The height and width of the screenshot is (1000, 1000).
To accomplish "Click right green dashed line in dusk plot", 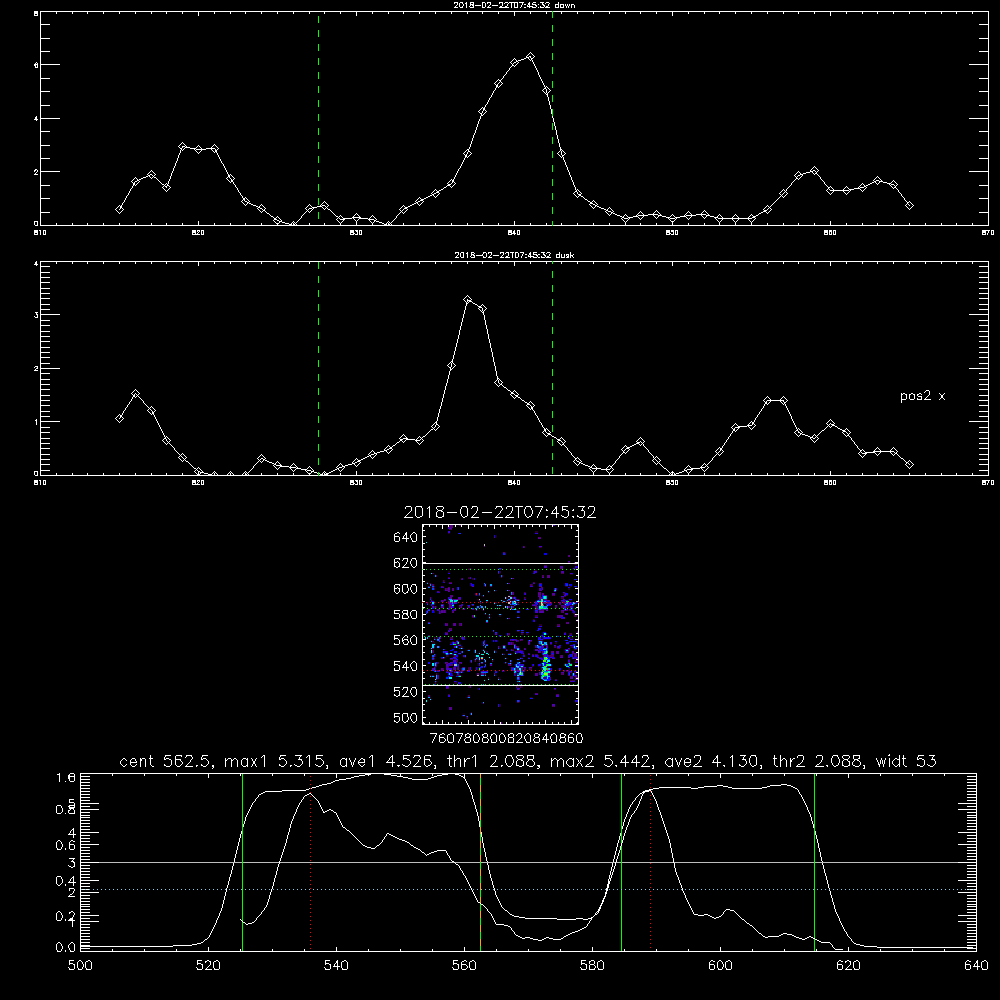I will point(552,369).
